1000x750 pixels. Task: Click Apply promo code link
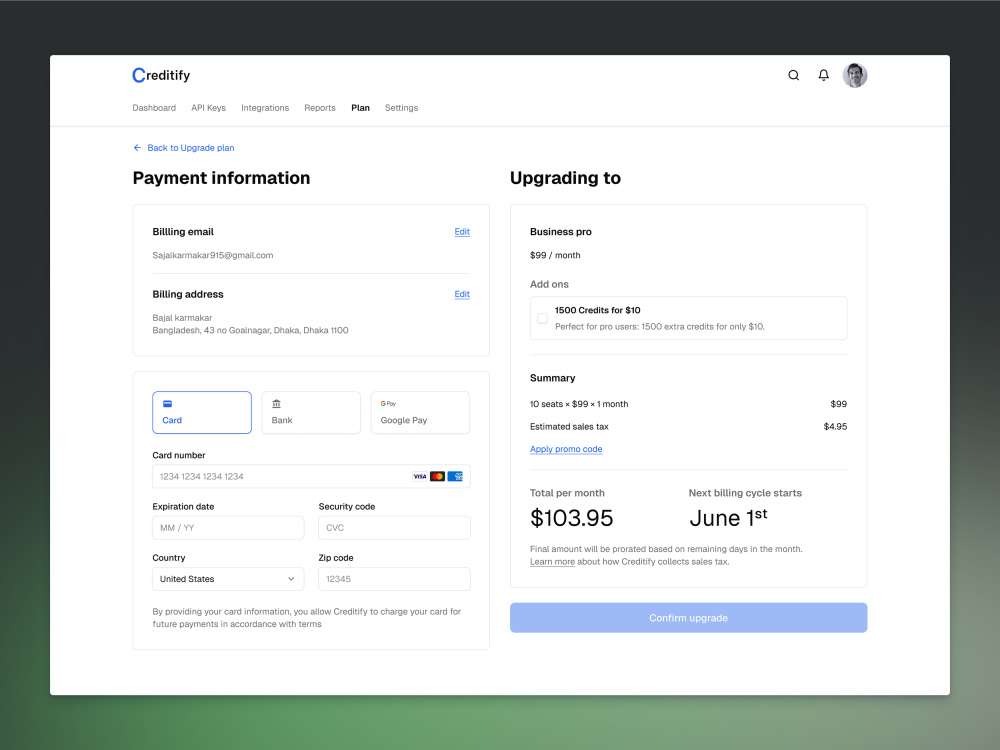click(566, 449)
